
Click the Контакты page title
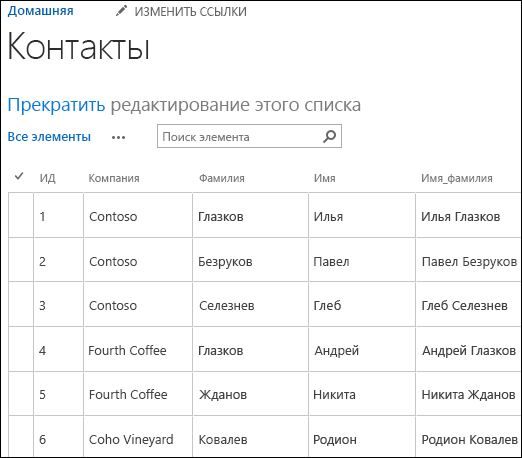(78, 46)
